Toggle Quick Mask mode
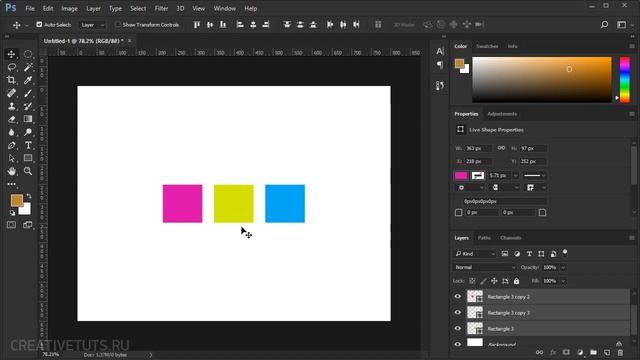 pyautogui.click(x=11, y=225)
